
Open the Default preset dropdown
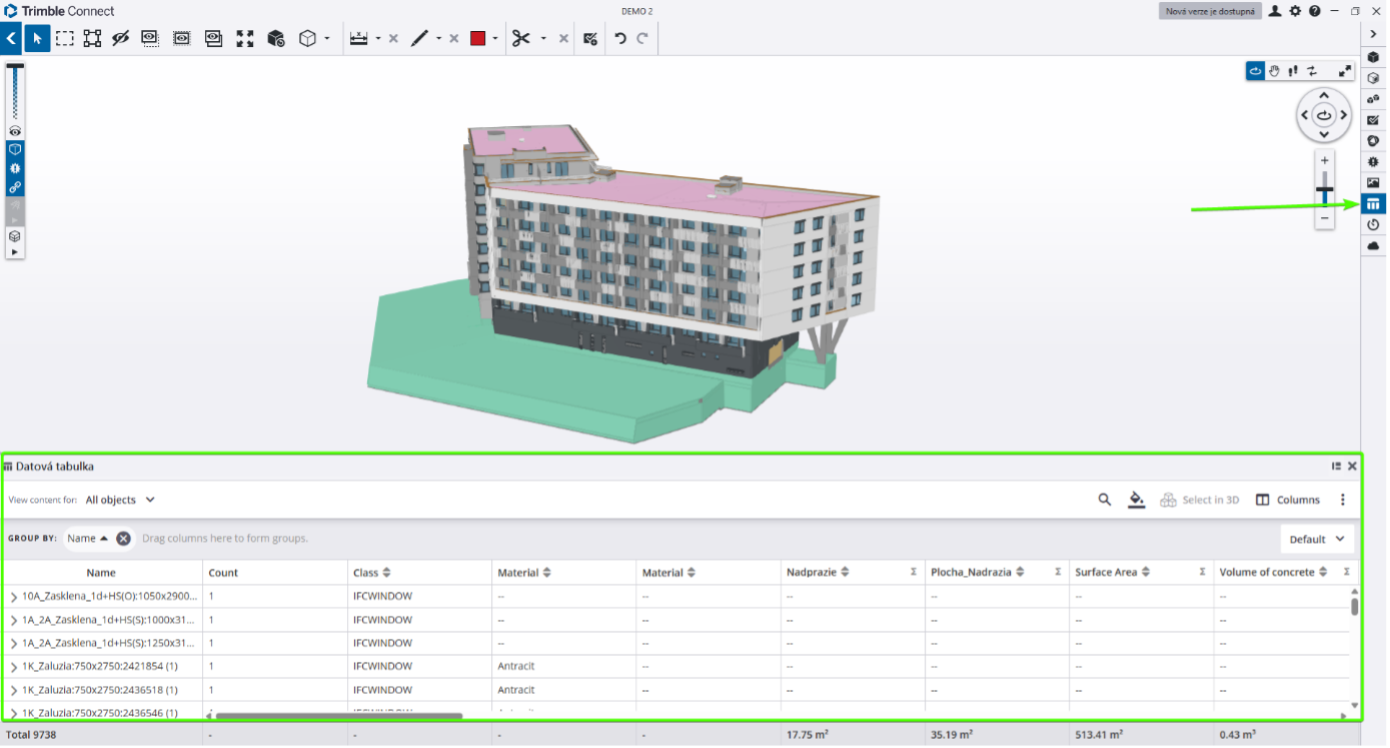point(1317,539)
